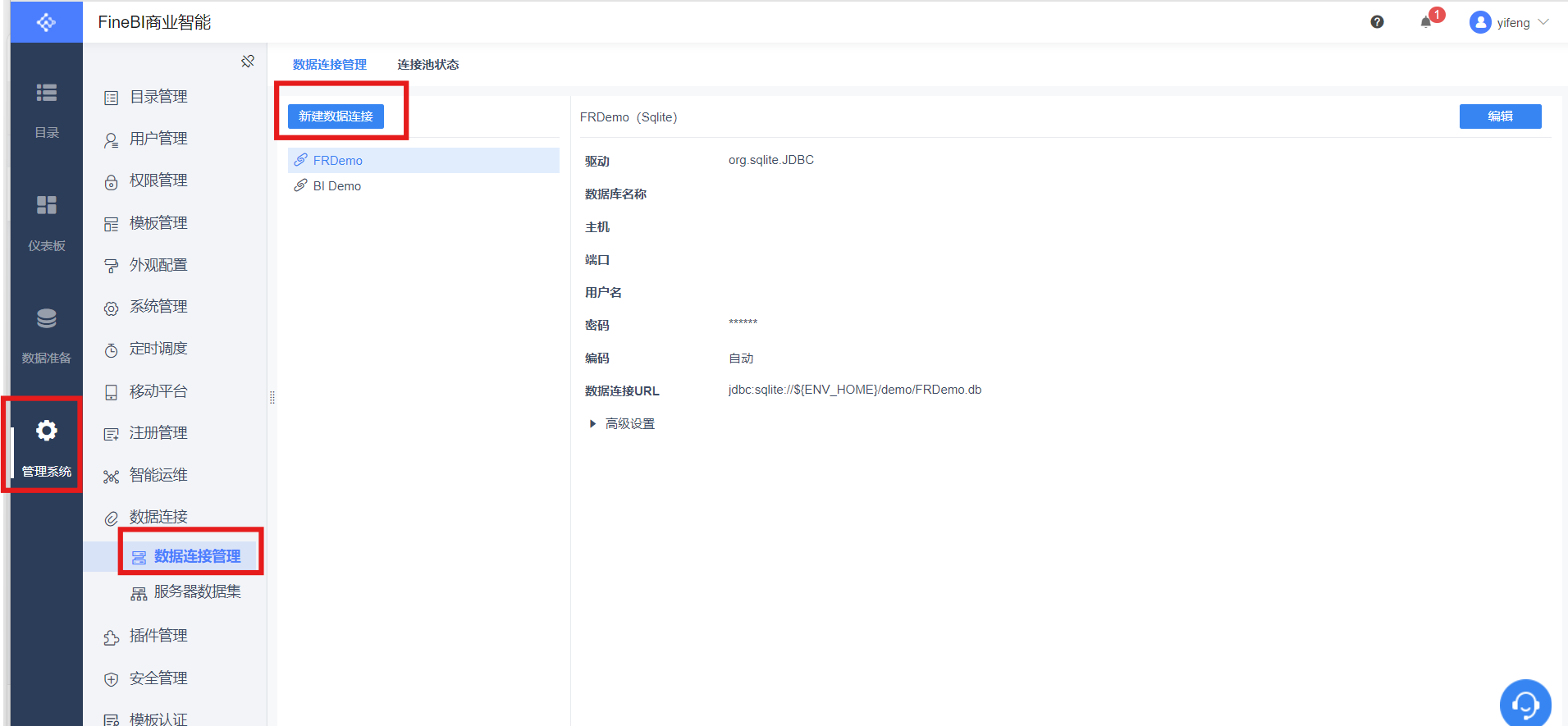This screenshot has height=726, width=1568.
Task: Click the 目录管理 menu icon
Action: pos(112,98)
